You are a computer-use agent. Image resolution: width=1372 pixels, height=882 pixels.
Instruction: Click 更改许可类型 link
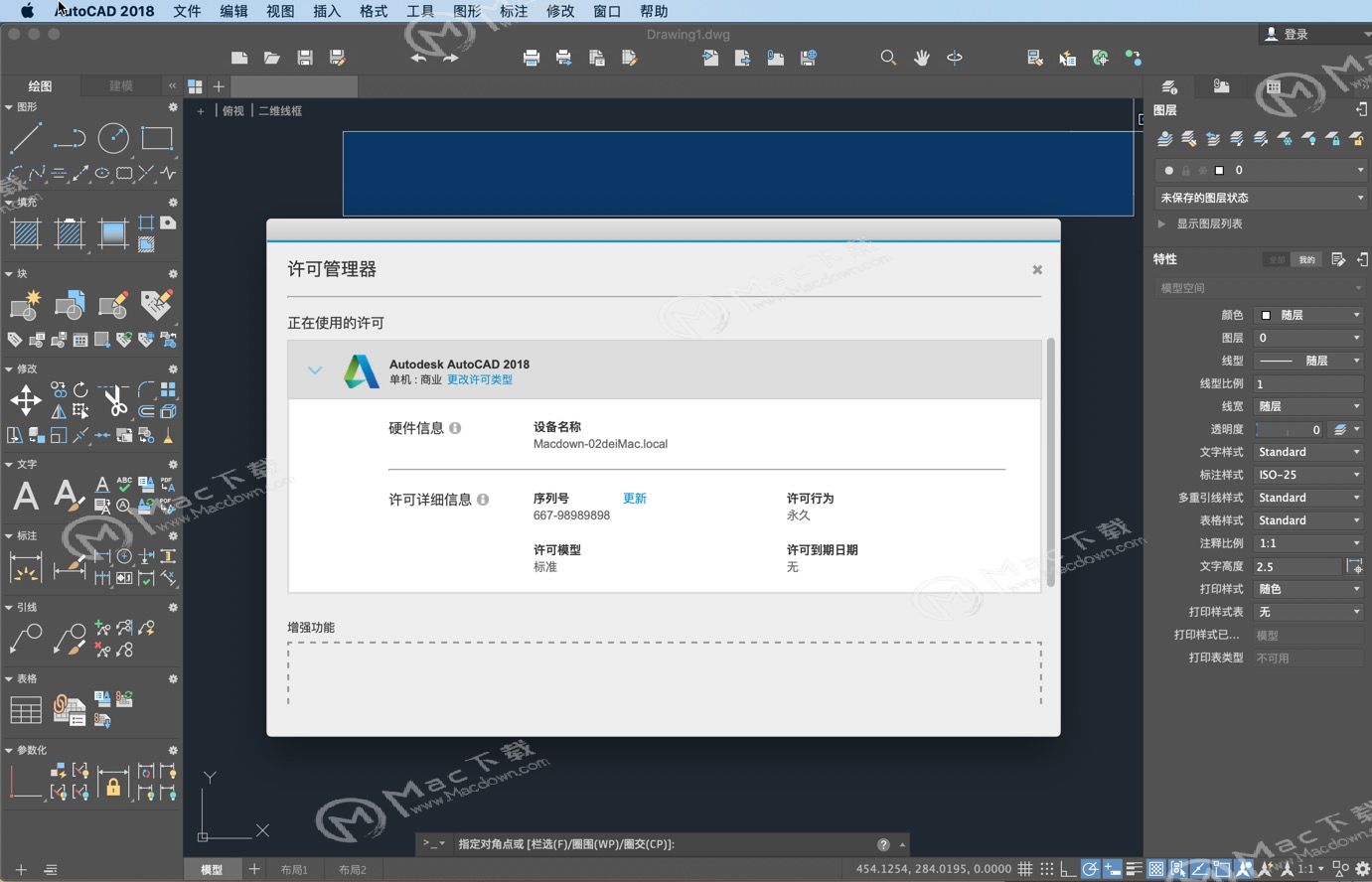click(x=480, y=379)
